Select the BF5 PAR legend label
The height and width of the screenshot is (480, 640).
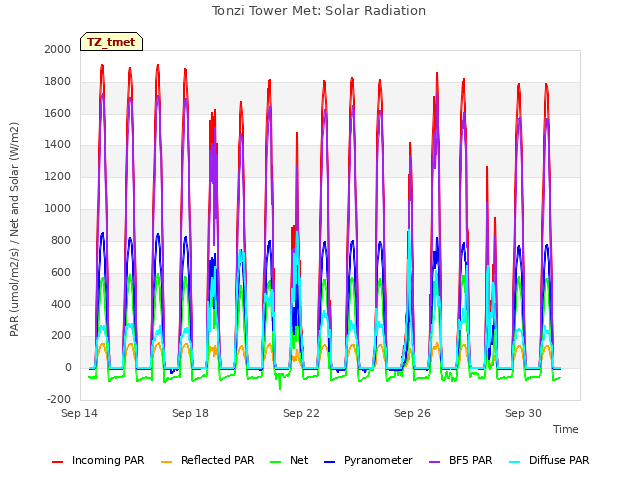[x=471, y=460]
